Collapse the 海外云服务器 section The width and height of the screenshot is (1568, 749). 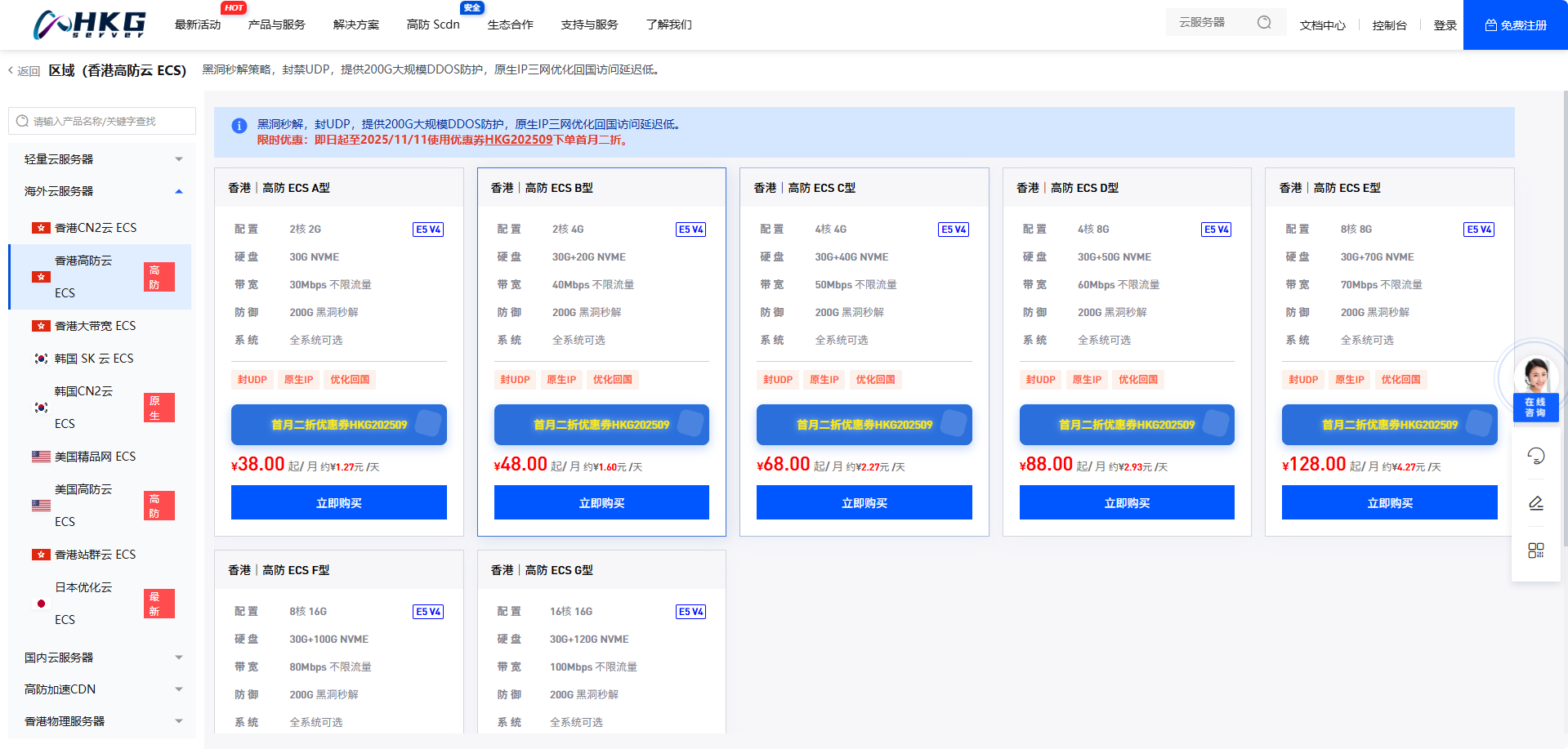(x=178, y=191)
